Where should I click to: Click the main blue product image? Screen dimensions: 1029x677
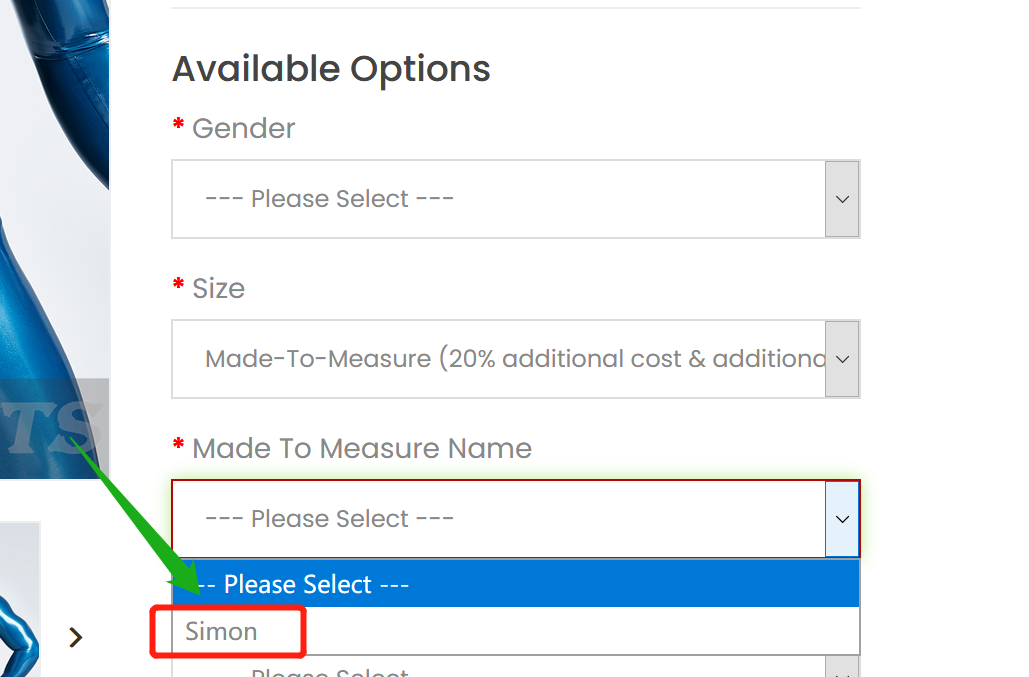tap(54, 239)
